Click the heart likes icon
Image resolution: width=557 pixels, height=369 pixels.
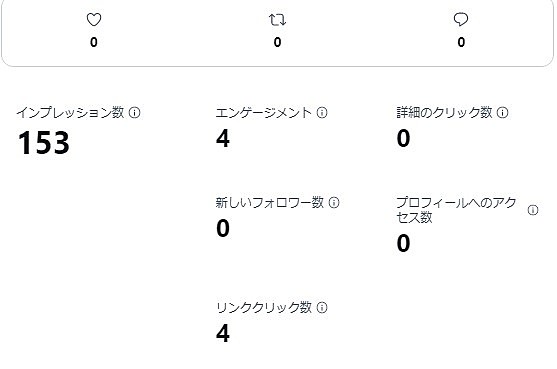click(x=94, y=20)
